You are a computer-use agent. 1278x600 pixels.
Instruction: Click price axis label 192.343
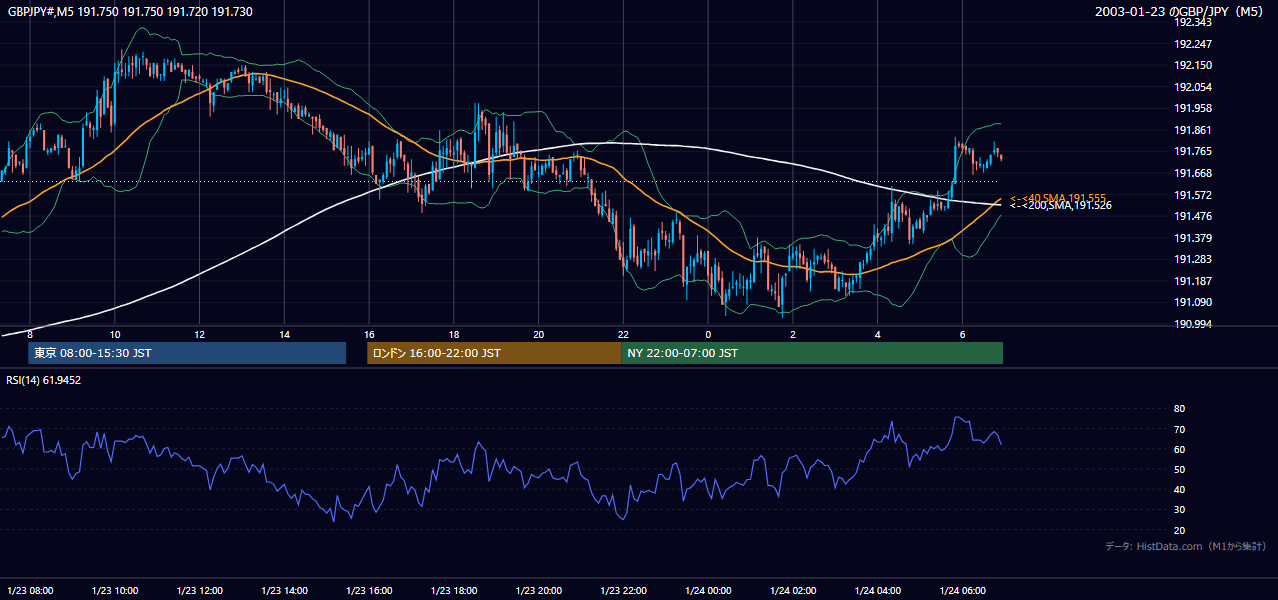[x=1193, y=22]
